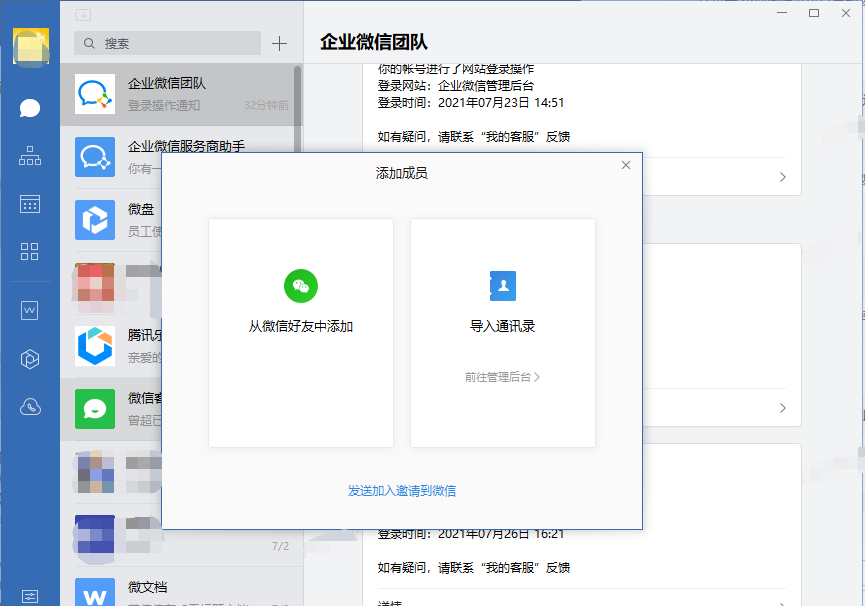The image size is (865, 606).
Task: Open the 微盘 conversation
Action: [111, 220]
